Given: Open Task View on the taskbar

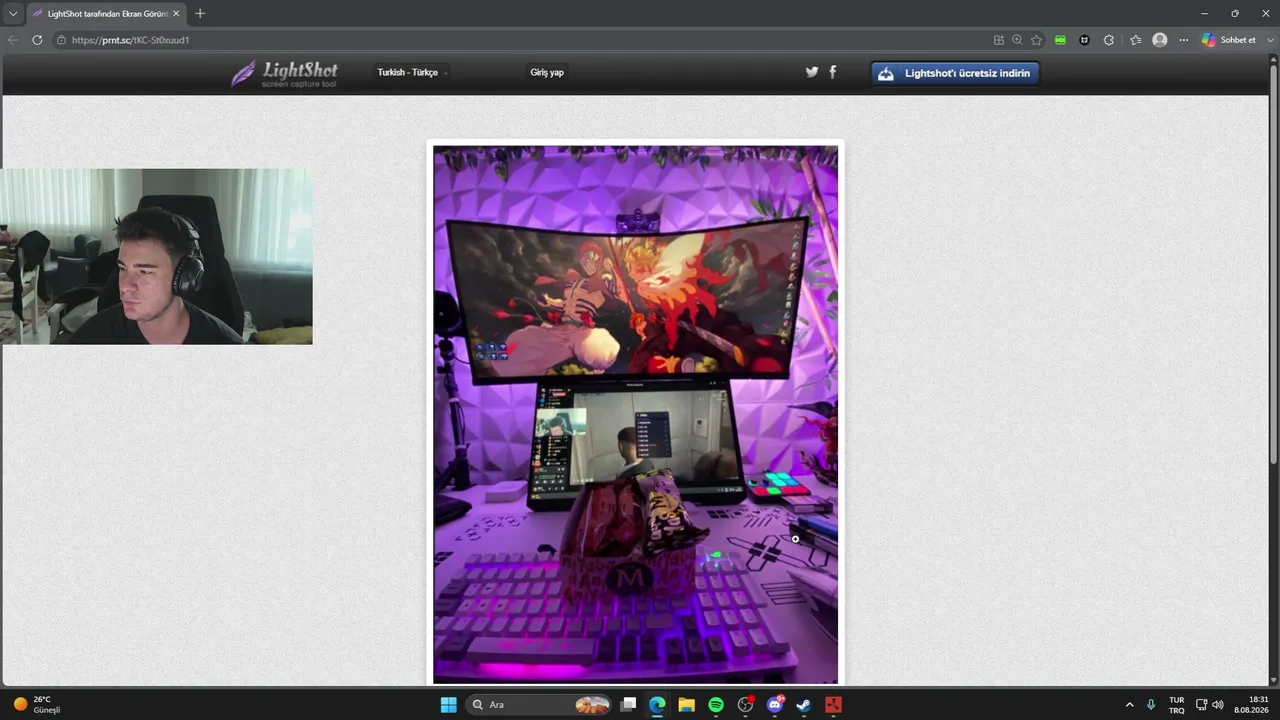Looking at the screenshot, I should pos(628,705).
